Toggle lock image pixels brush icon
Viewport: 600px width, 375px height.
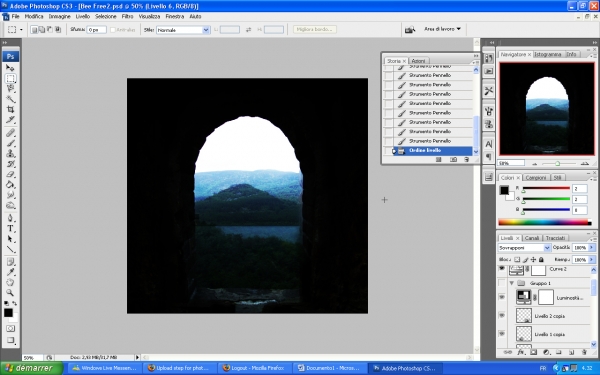point(525,259)
